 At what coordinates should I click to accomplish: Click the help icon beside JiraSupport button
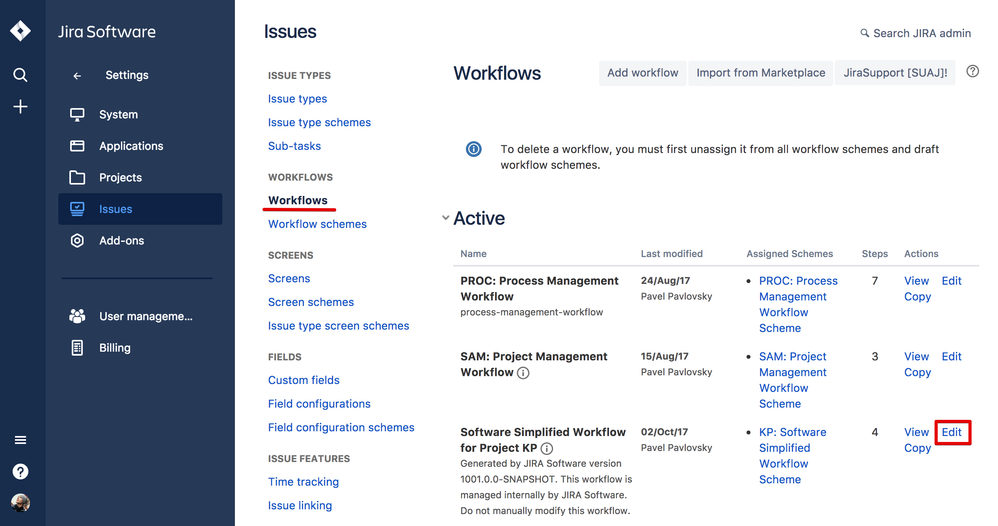click(973, 71)
